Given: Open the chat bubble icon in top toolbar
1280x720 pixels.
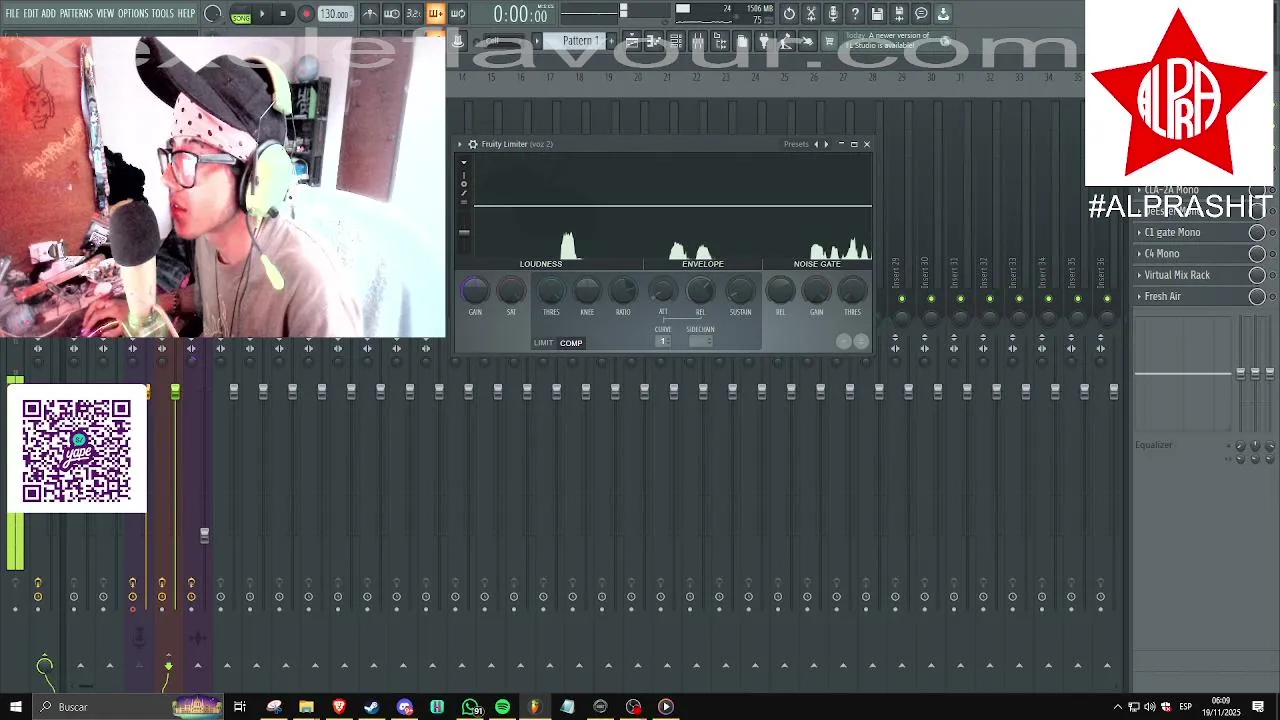Looking at the screenshot, I should click(921, 14).
